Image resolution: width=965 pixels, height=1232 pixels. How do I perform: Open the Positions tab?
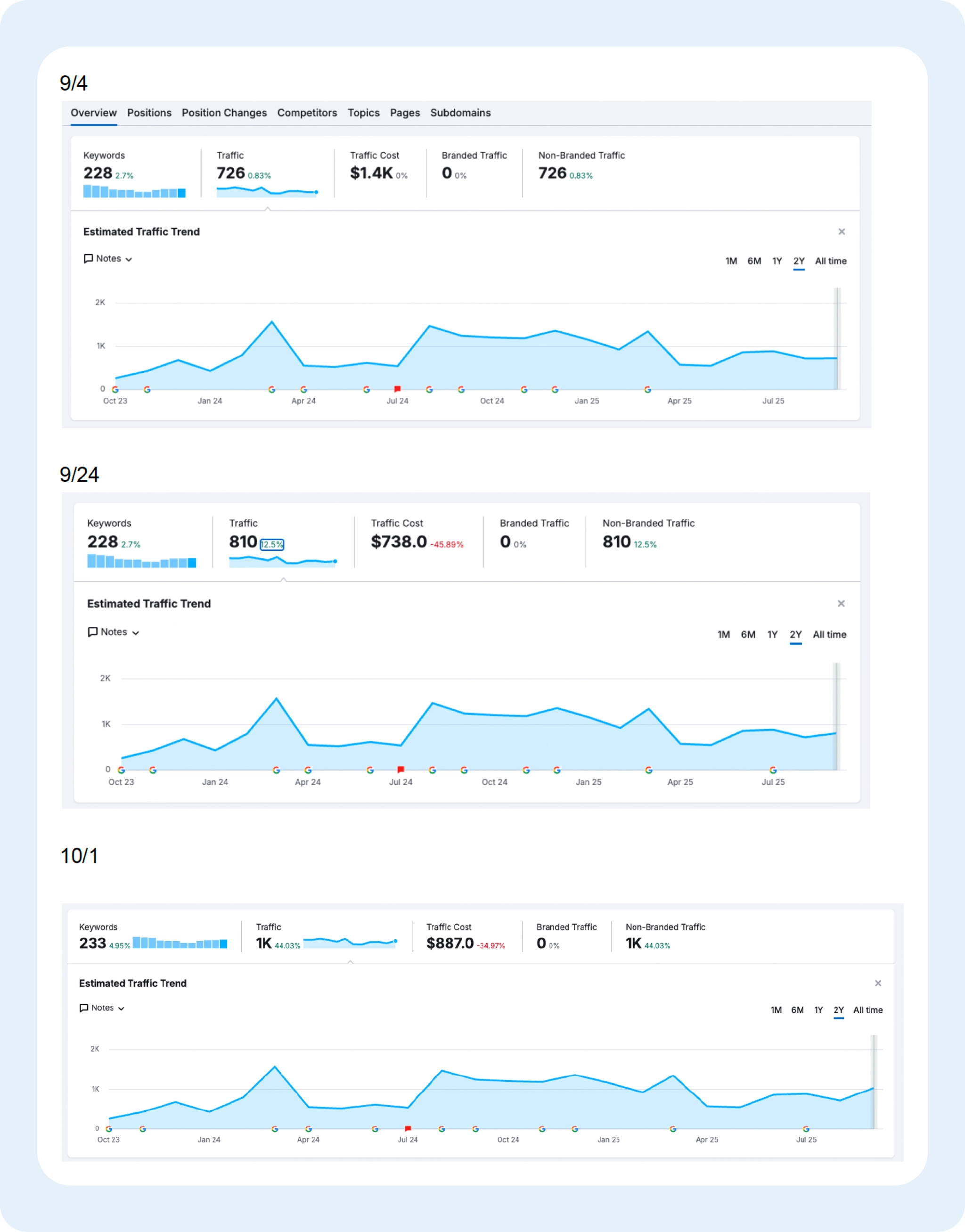click(x=149, y=113)
